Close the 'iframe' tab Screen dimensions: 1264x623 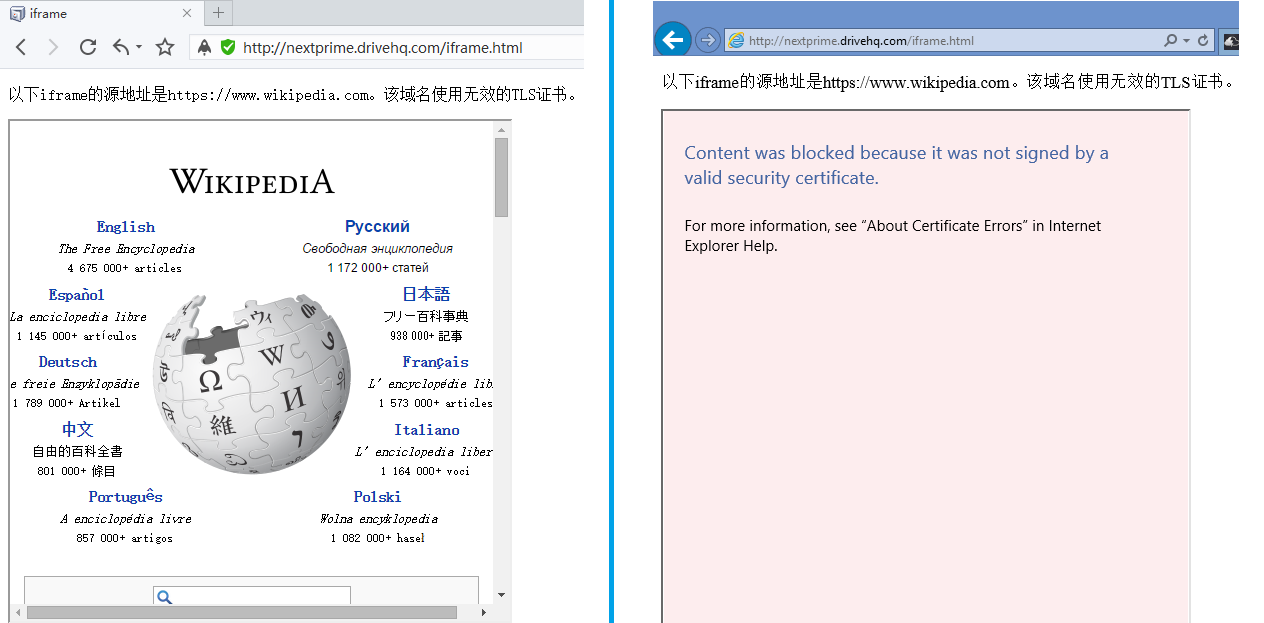(x=187, y=13)
